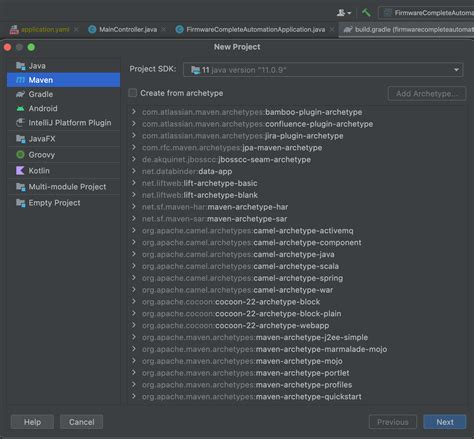
Task: Select Kotlin project type
Action: 63,171
